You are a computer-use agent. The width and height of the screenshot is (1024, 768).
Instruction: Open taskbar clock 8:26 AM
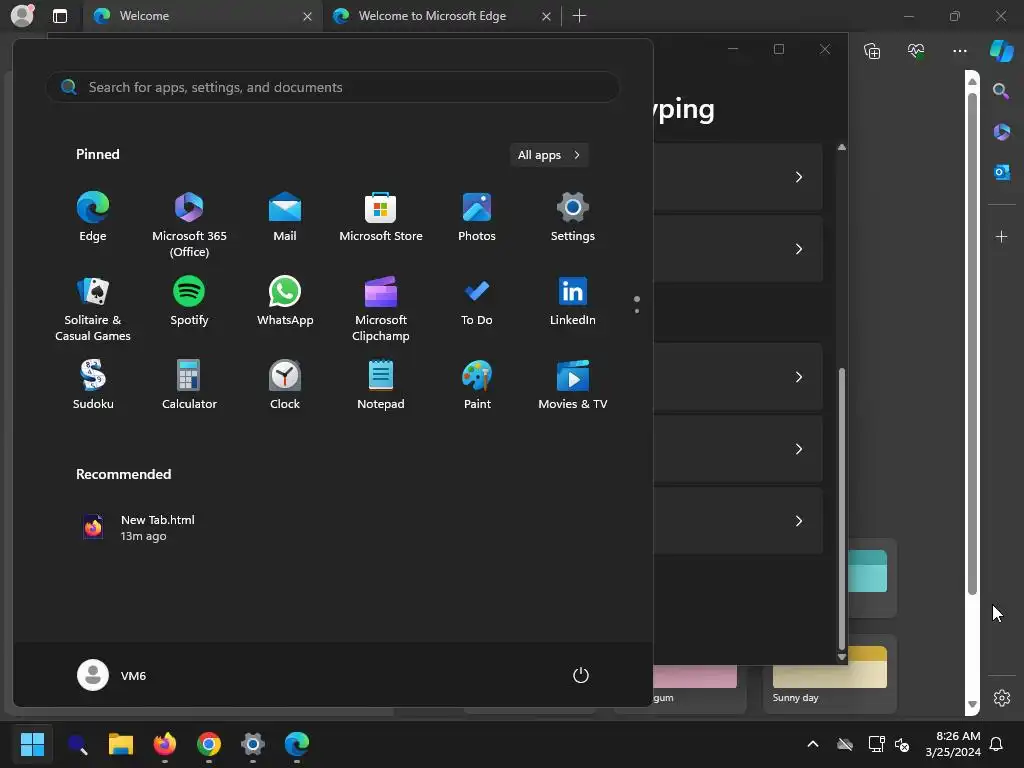point(953,744)
